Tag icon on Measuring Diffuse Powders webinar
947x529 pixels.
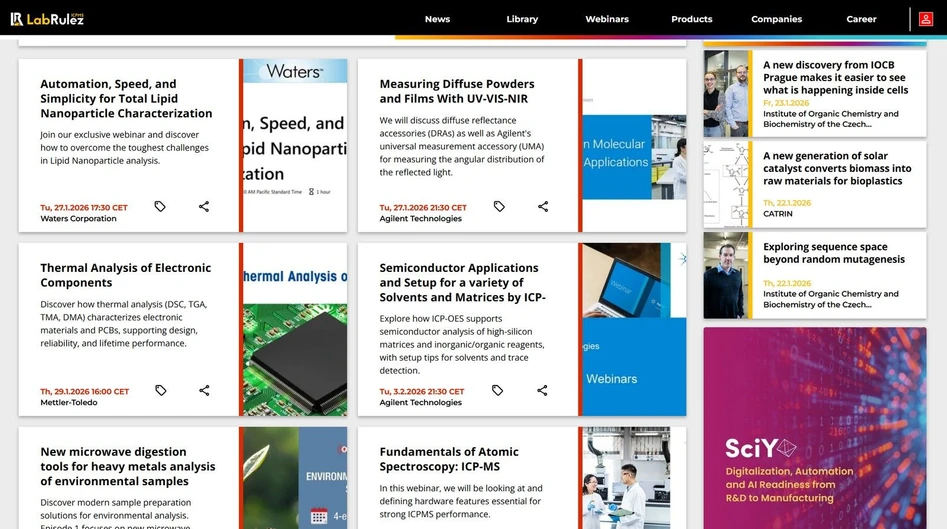point(499,207)
